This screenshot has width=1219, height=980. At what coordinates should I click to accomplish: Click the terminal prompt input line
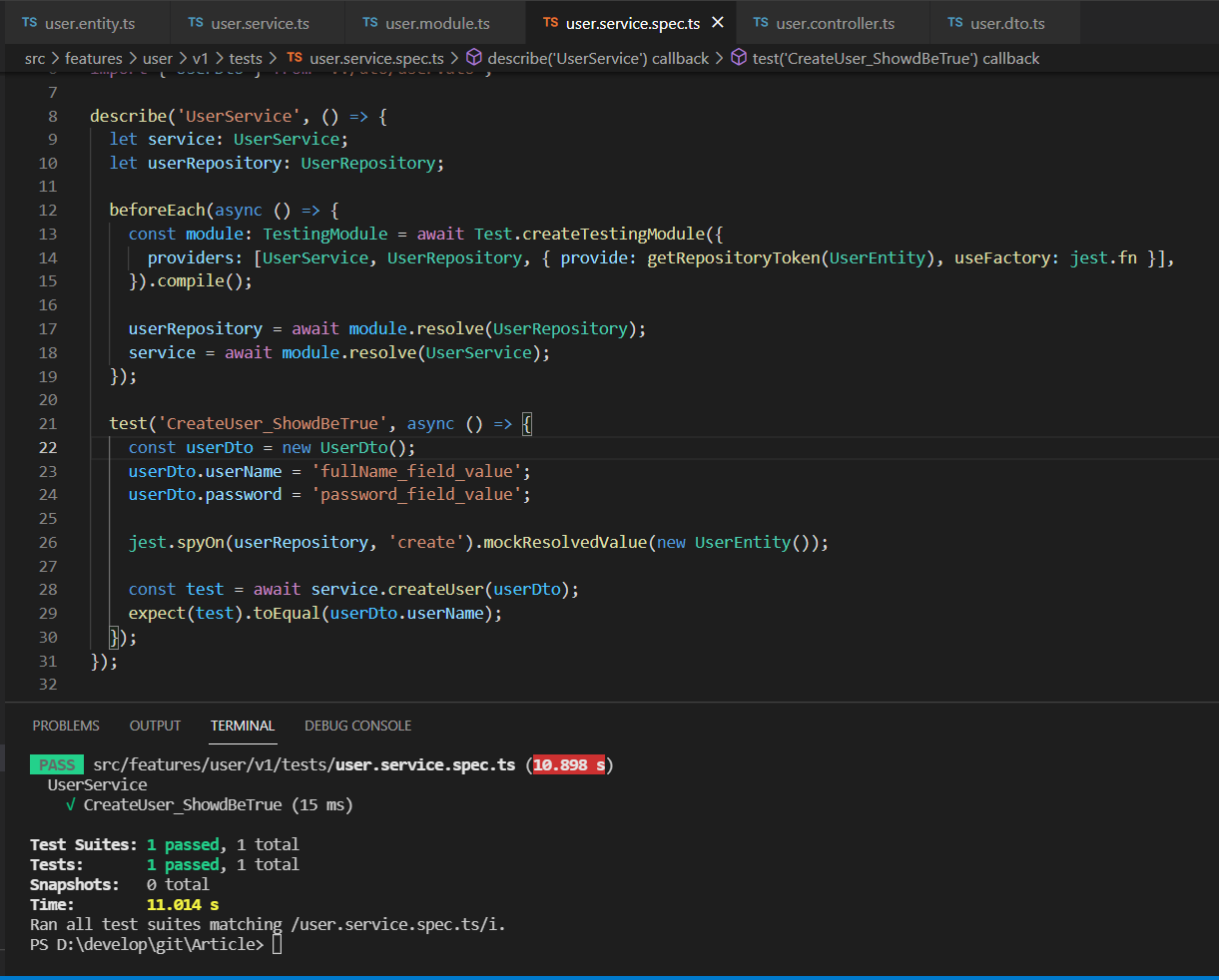tap(278, 943)
